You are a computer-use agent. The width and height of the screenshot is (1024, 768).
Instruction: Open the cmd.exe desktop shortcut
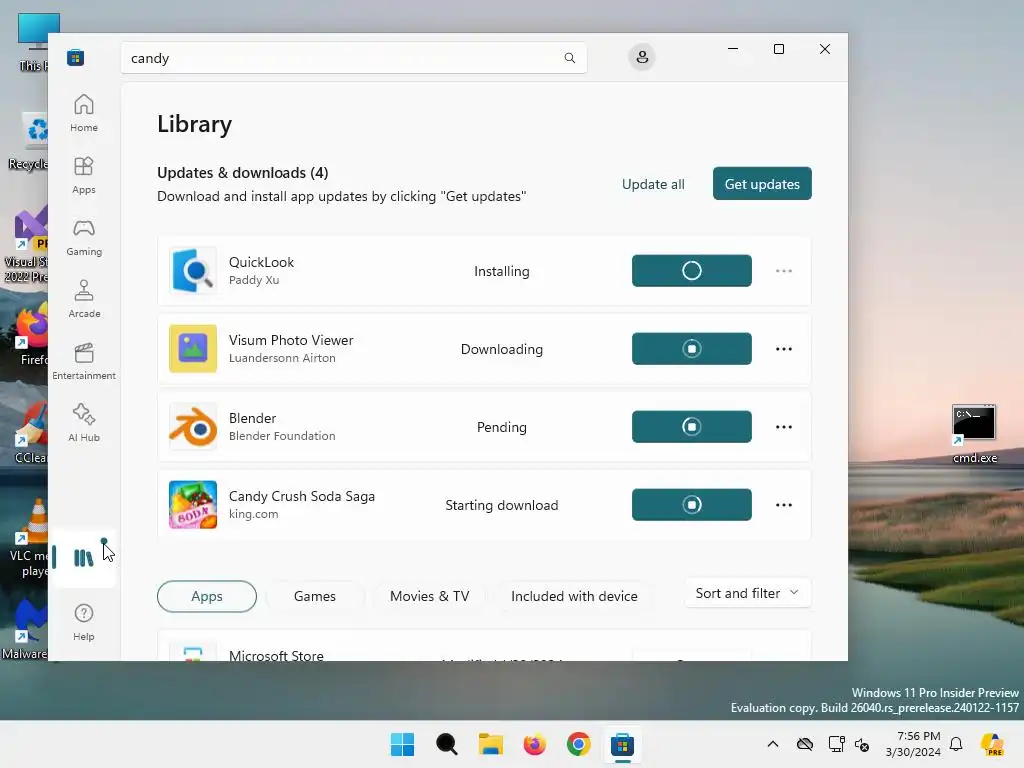tap(974, 434)
